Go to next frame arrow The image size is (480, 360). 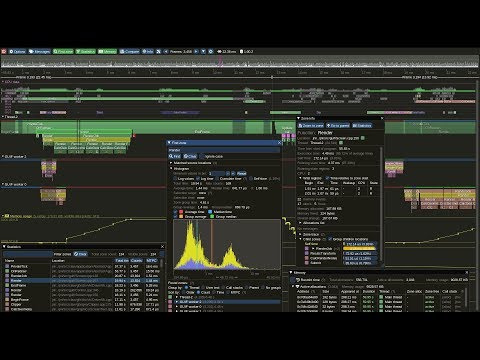coord(196,52)
